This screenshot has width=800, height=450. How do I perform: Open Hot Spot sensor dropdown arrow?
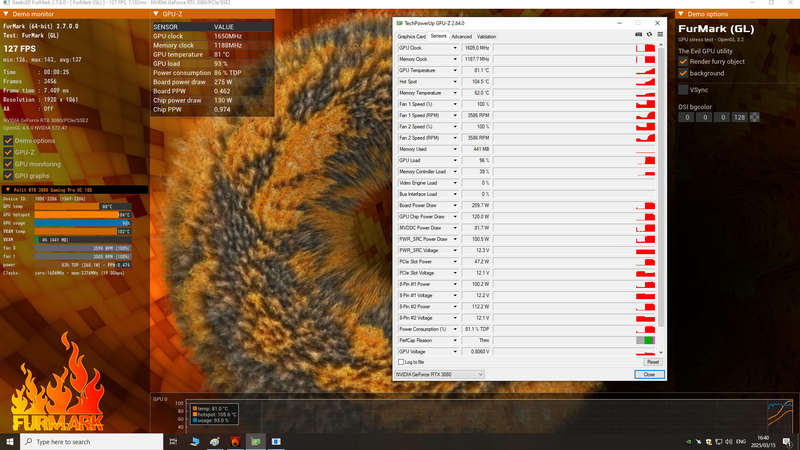455,82
